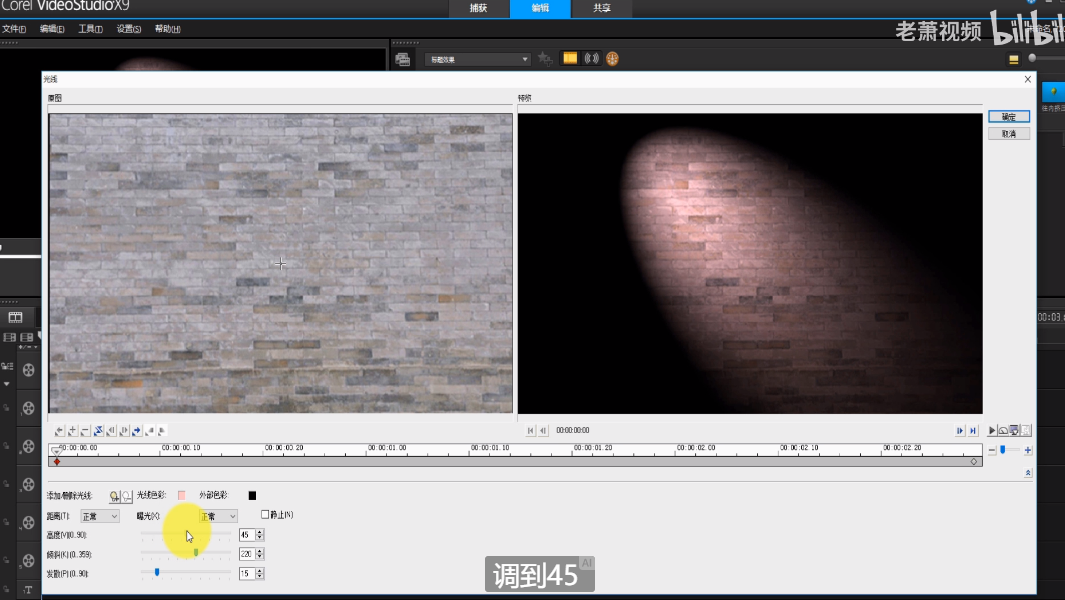
Task: Click the 倾斜 value field showing 220
Action: coord(247,554)
